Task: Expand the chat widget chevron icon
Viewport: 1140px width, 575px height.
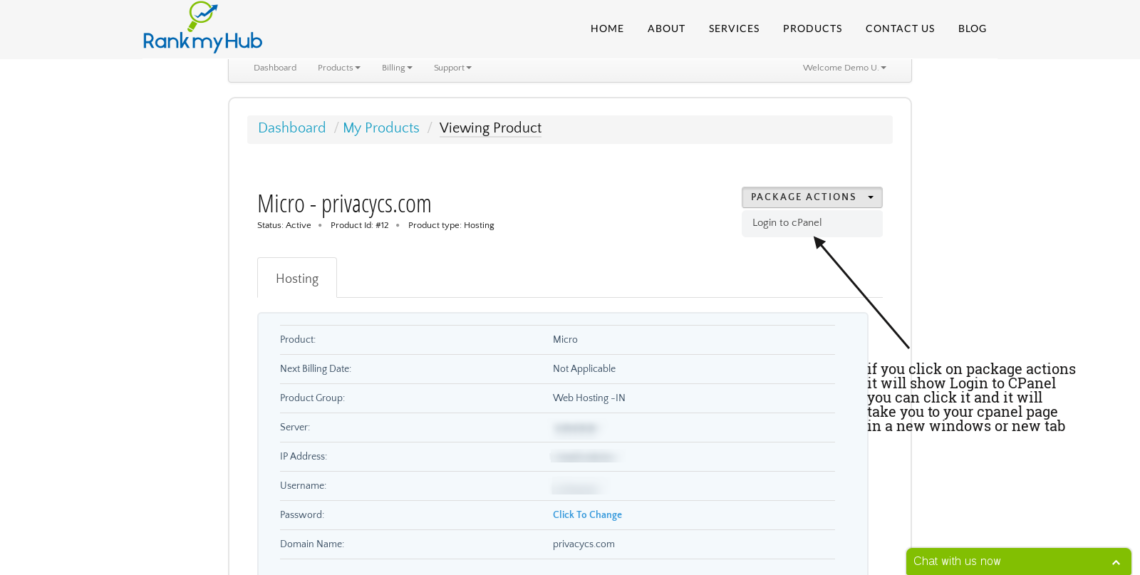Action: click(x=1116, y=562)
